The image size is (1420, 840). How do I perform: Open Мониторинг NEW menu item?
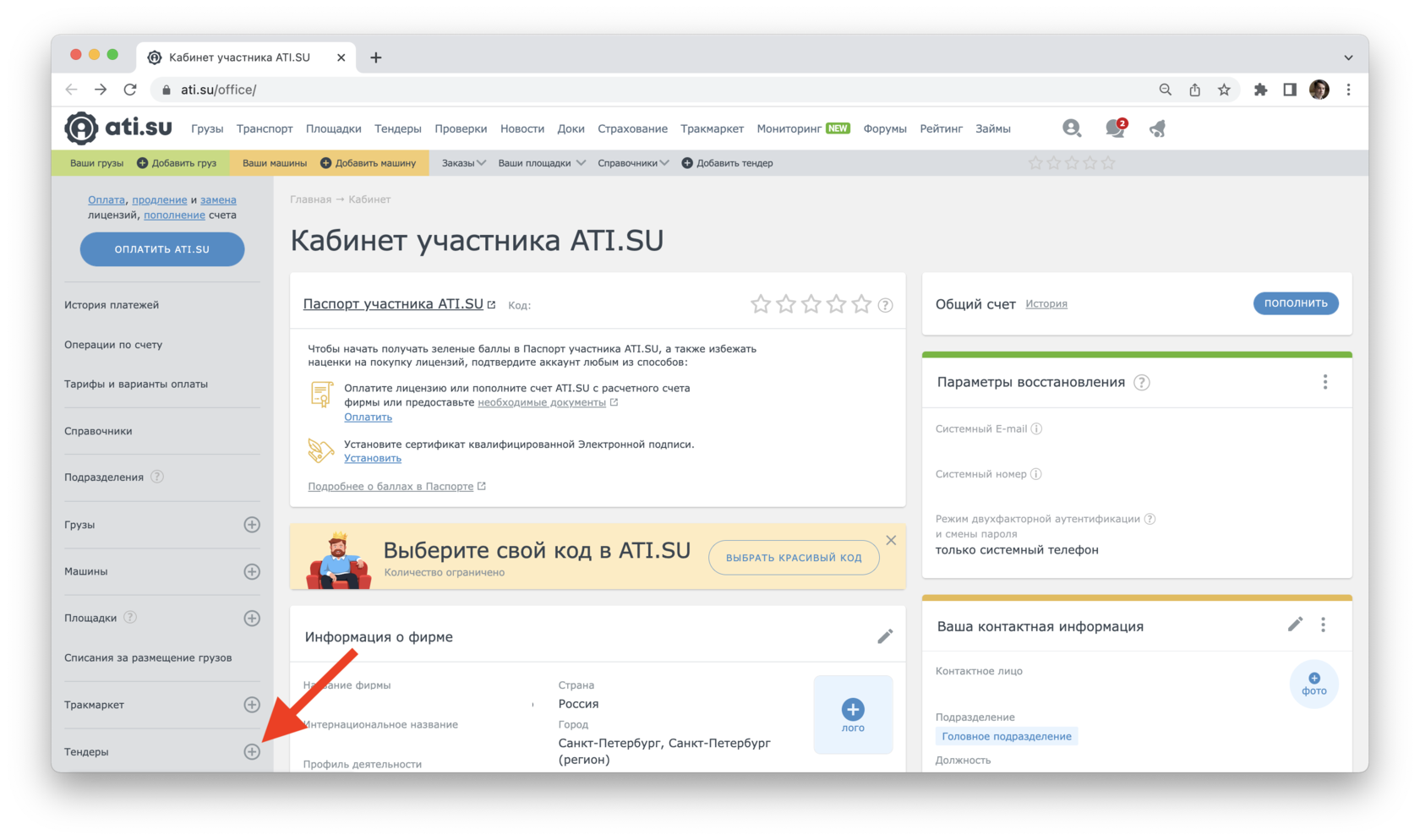coord(803,128)
